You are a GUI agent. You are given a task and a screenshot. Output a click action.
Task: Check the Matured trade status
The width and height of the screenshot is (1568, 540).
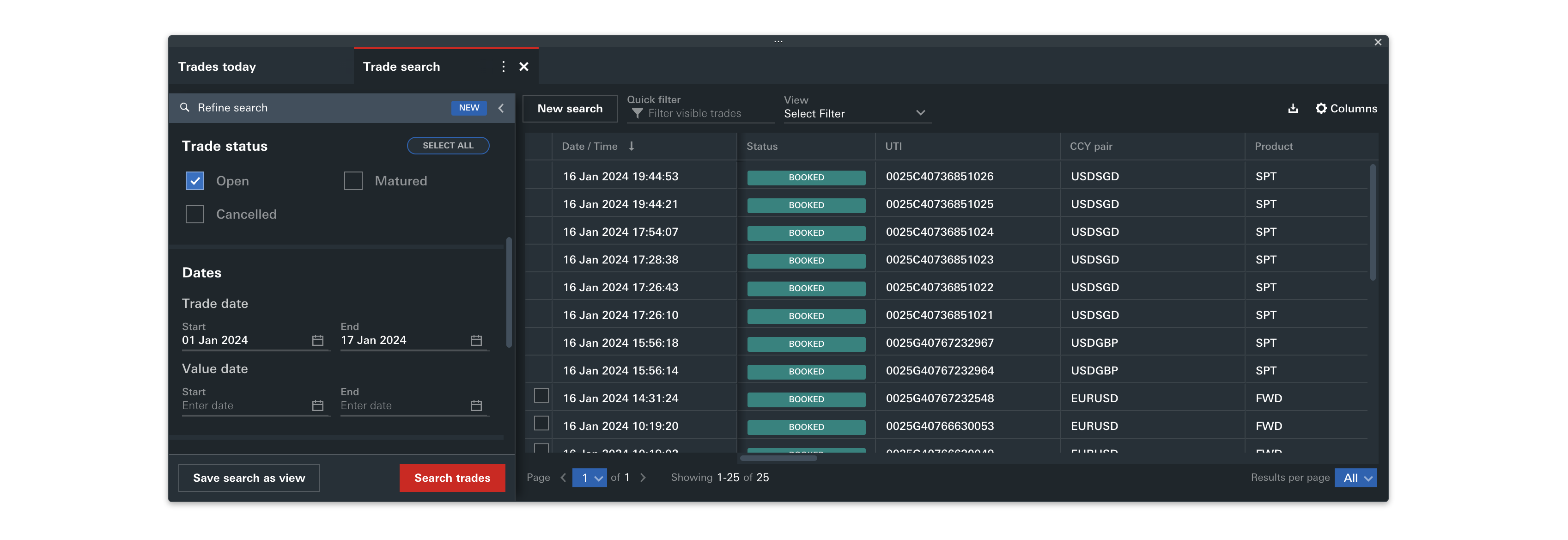pos(353,180)
